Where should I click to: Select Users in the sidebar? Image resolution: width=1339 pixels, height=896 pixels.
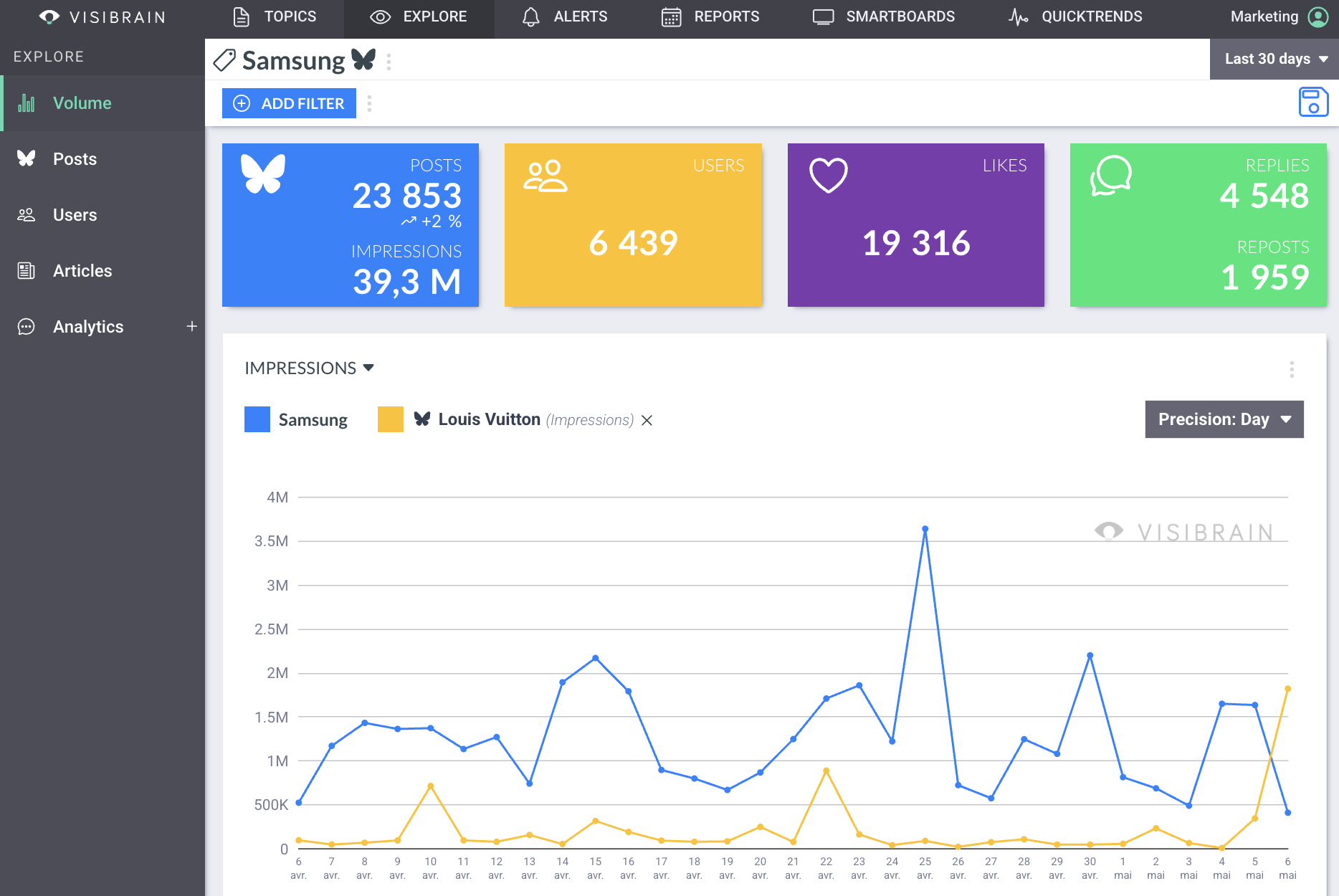click(x=103, y=215)
